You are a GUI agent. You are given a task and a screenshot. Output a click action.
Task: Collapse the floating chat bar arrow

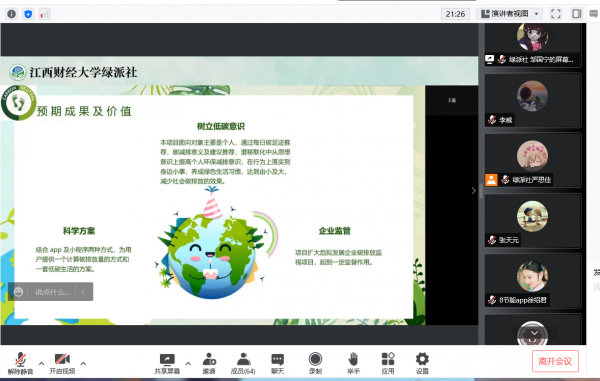pyautogui.click(x=83, y=292)
